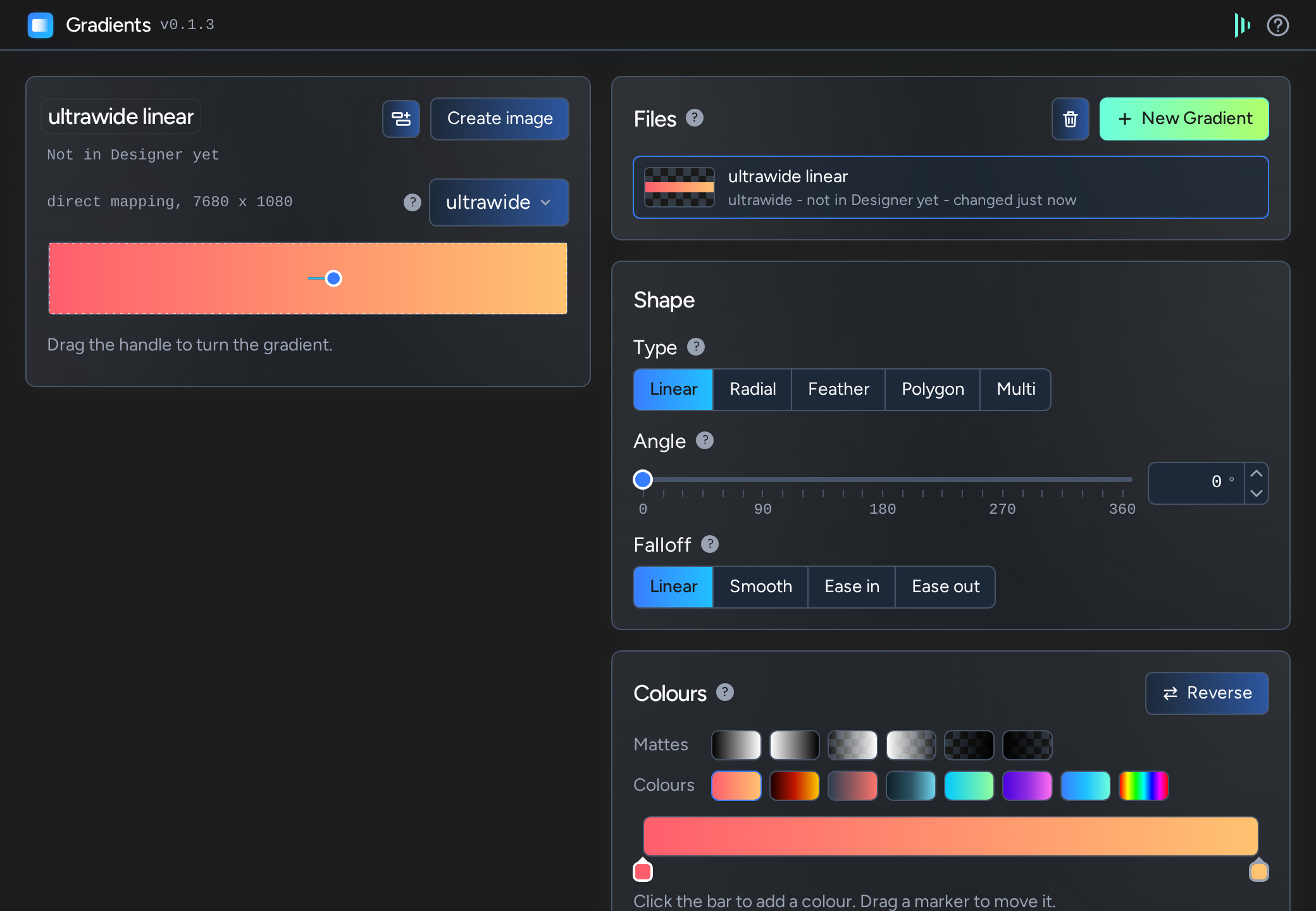This screenshot has width=1316, height=911.
Task: Click the Gradients app title
Action: click(108, 25)
